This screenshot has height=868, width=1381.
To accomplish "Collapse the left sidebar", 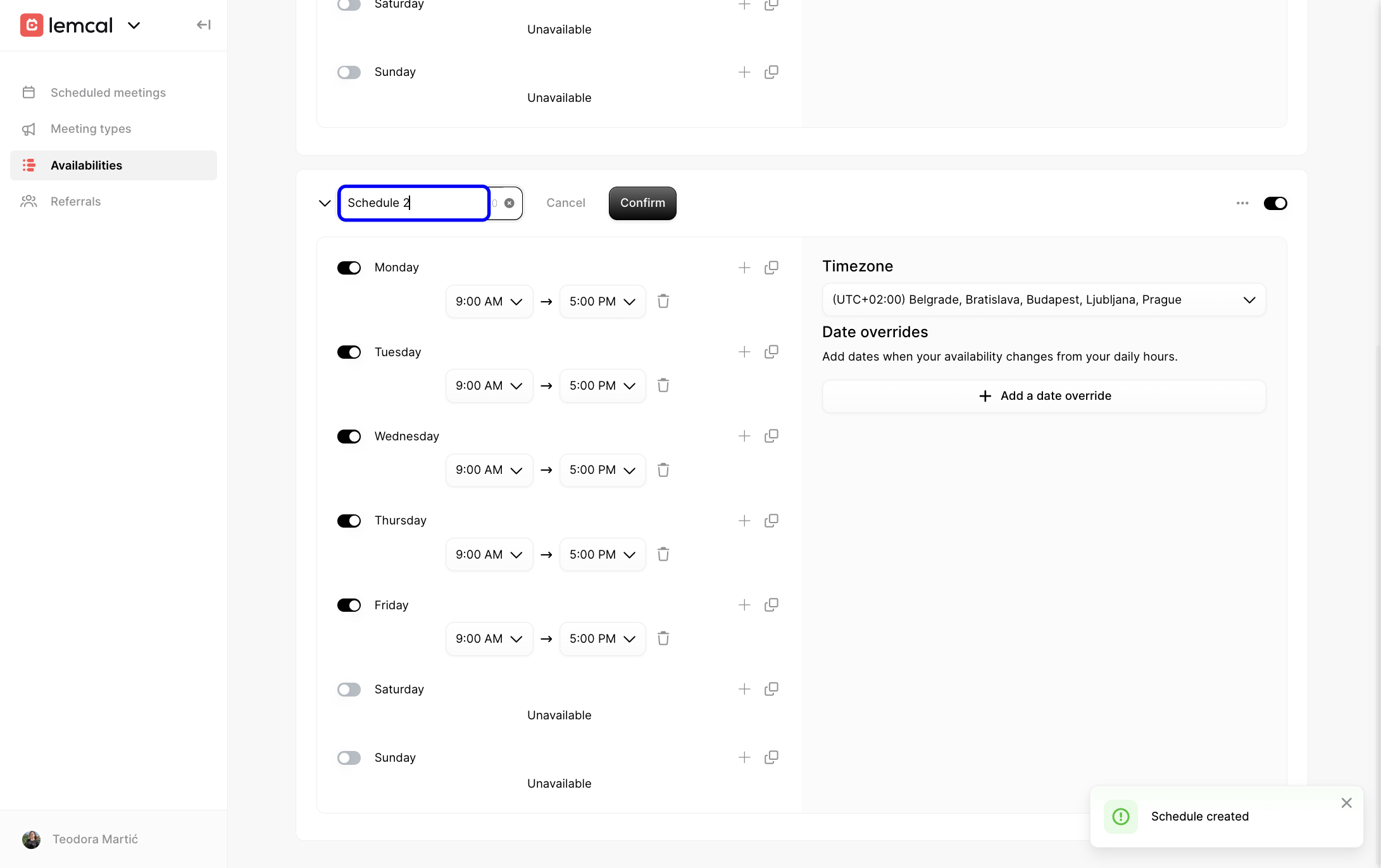I will [203, 24].
